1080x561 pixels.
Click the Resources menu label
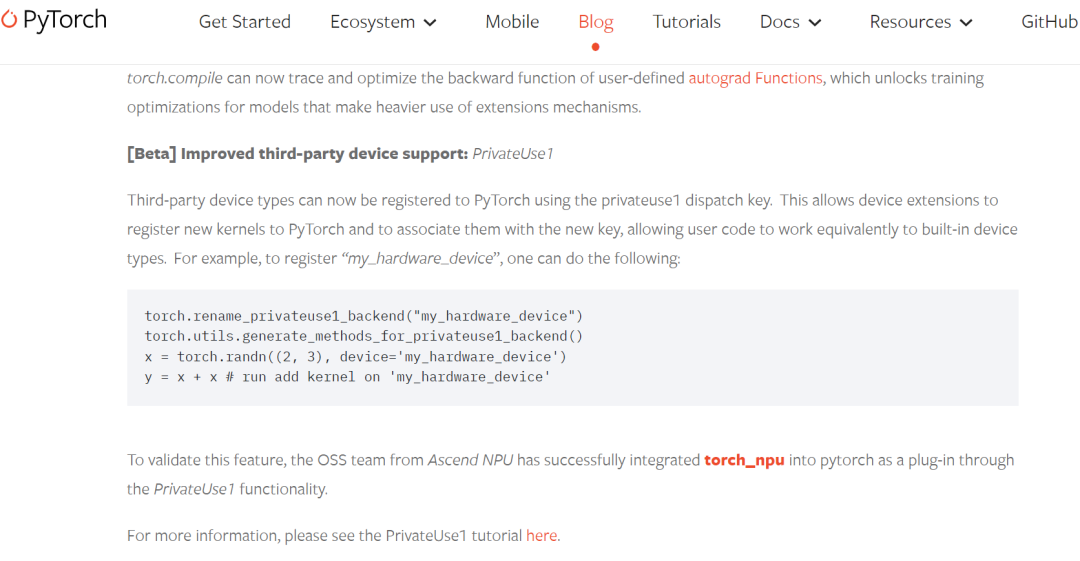pos(910,22)
